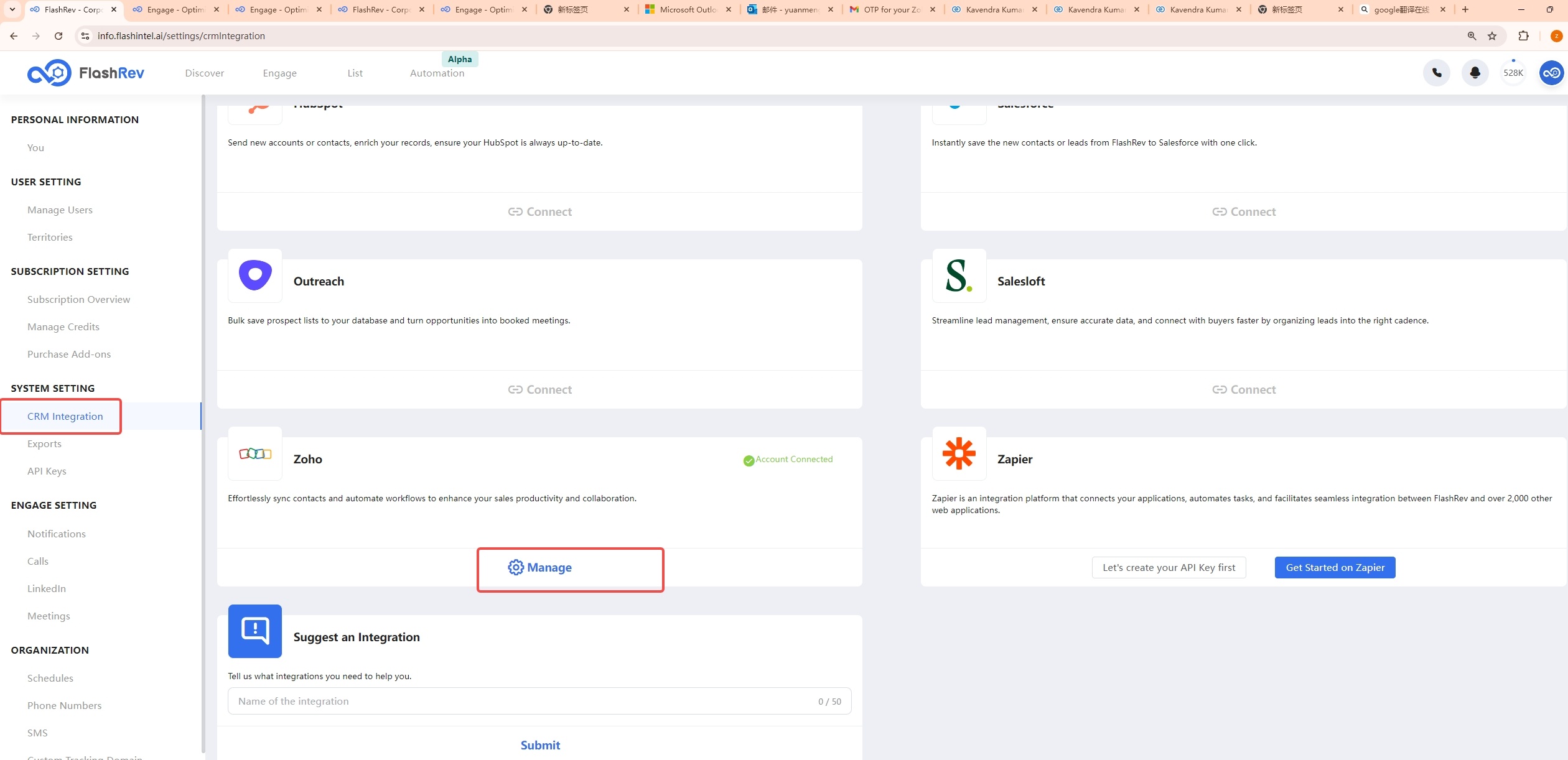Click the 528K credits badge

[1513, 73]
